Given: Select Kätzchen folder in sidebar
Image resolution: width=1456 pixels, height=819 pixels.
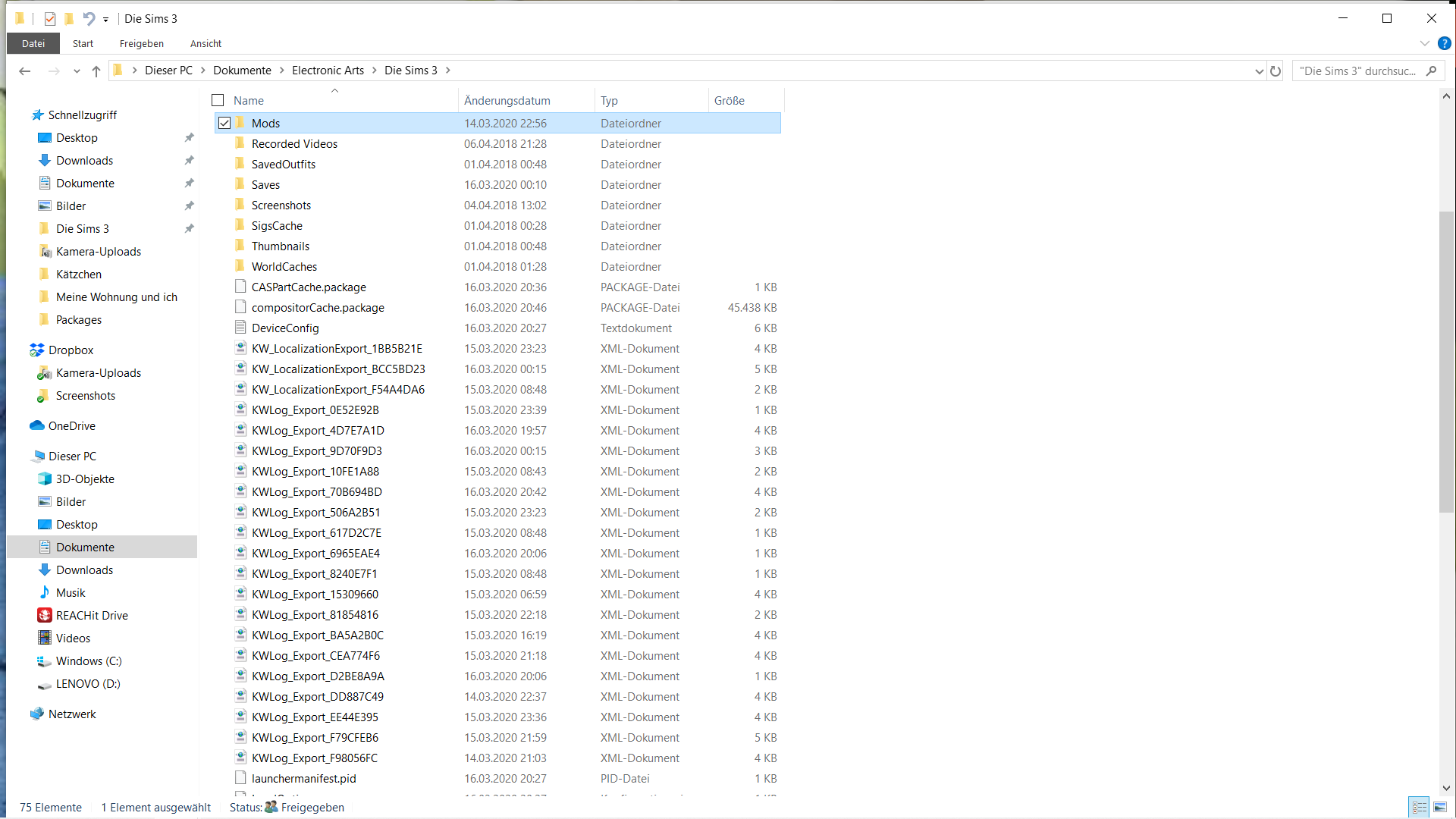Looking at the screenshot, I should pos(78,275).
